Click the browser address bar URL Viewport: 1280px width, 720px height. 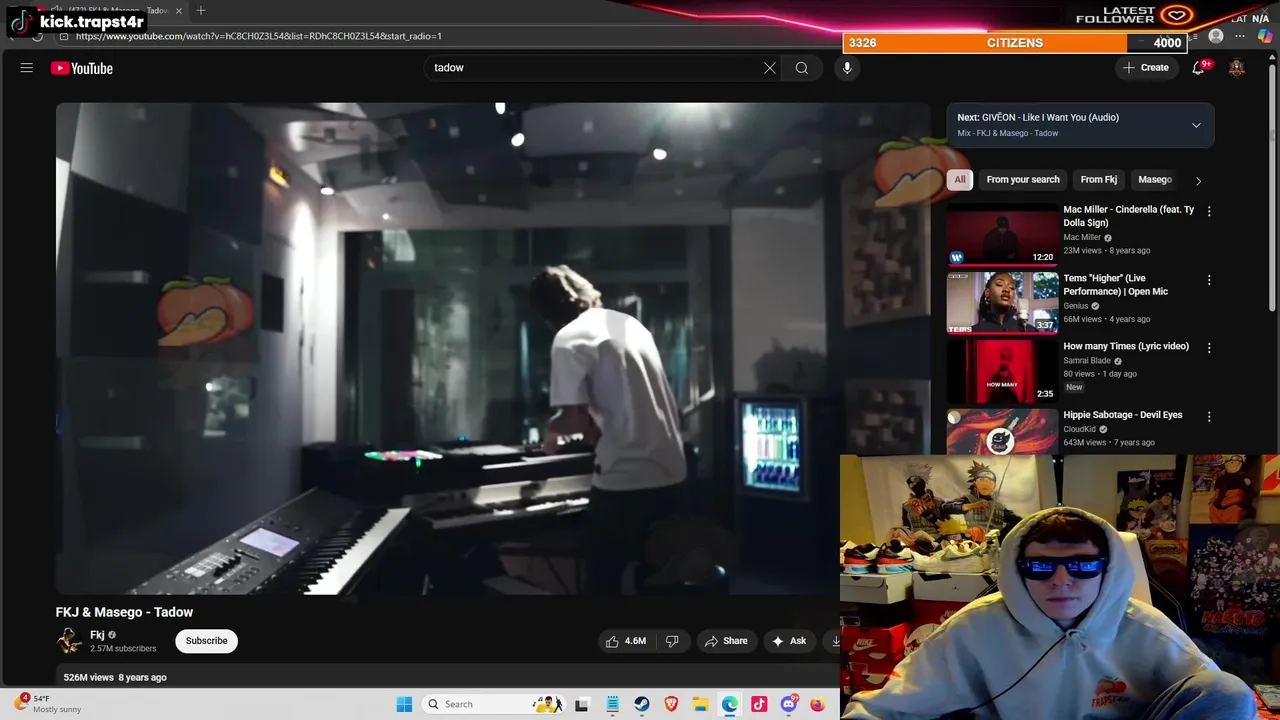point(258,36)
